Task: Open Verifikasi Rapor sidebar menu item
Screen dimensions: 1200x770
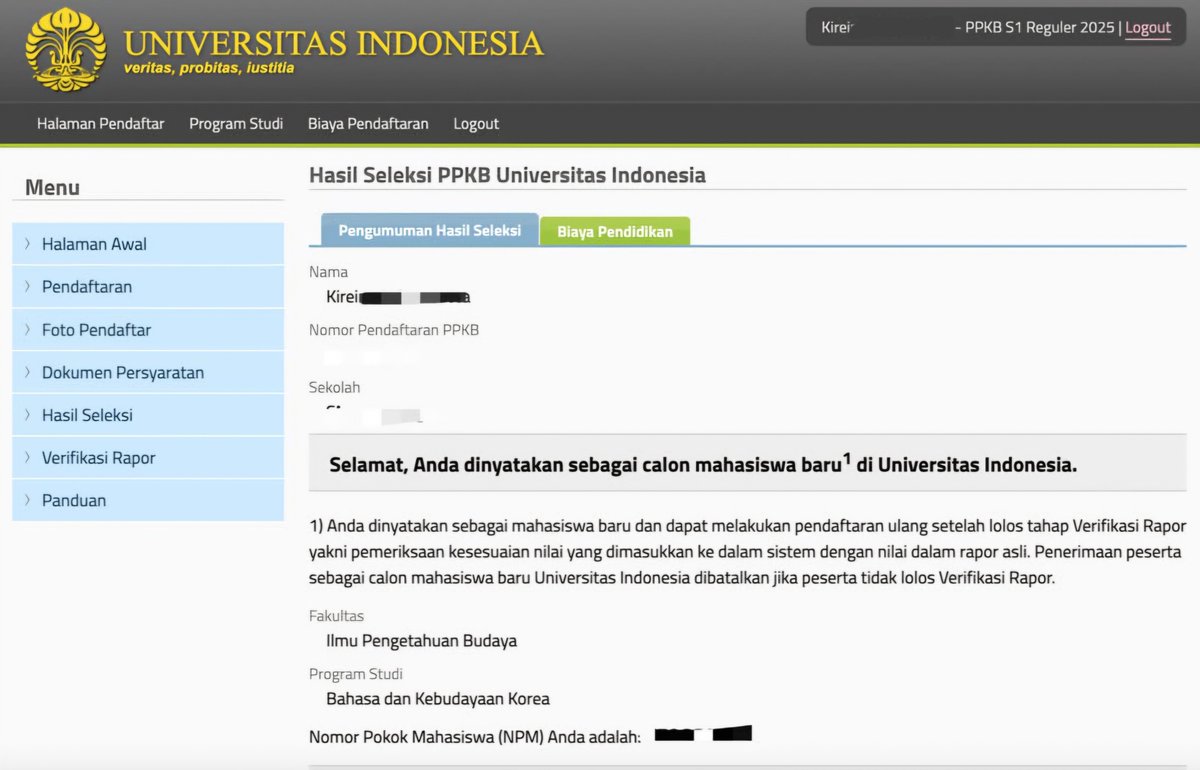Action: [x=148, y=458]
